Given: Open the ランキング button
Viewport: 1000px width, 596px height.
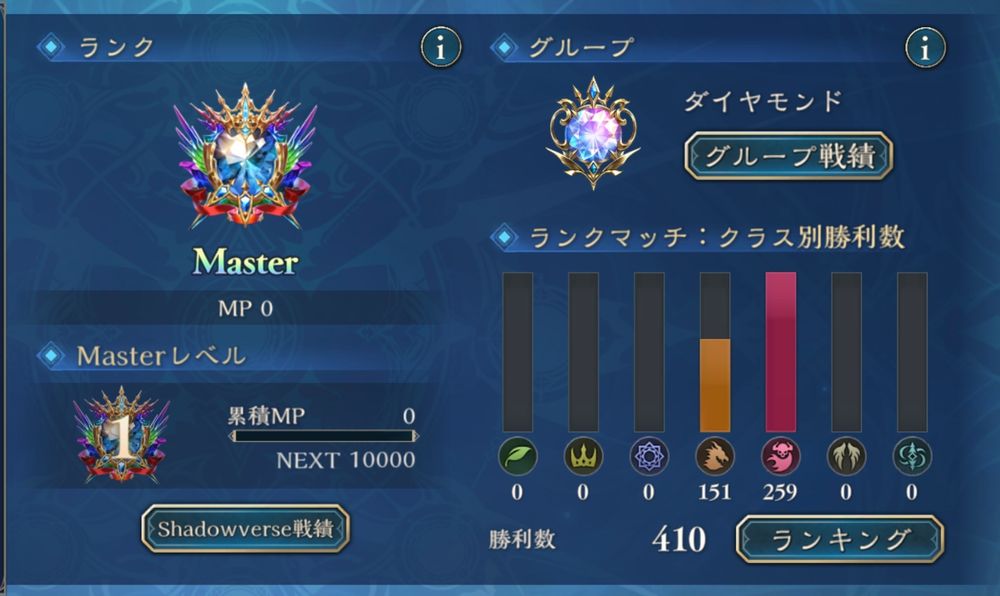Looking at the screenshot, I should [839, 540].
